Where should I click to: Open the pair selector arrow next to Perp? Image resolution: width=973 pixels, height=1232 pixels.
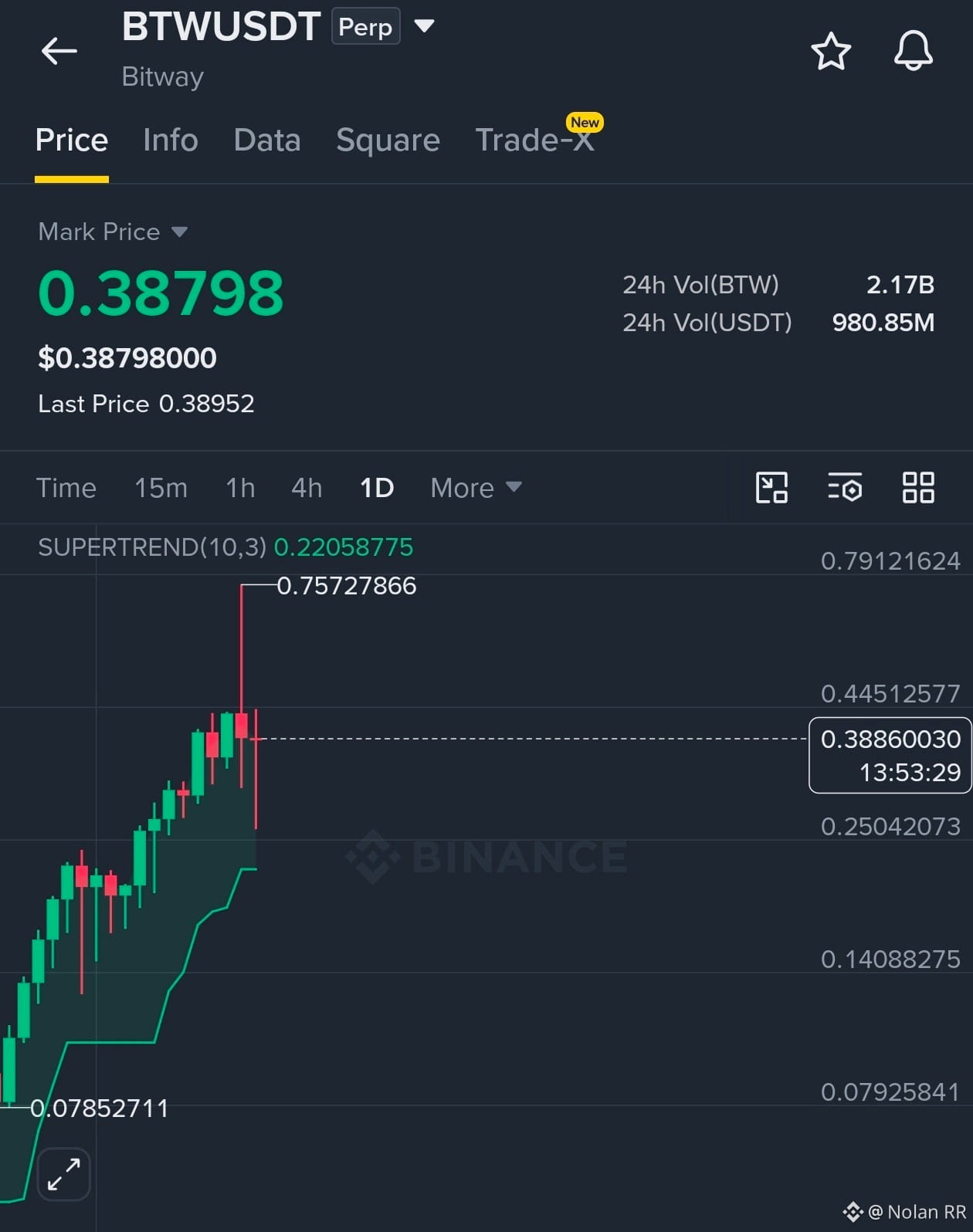click(x=424, y=26)
